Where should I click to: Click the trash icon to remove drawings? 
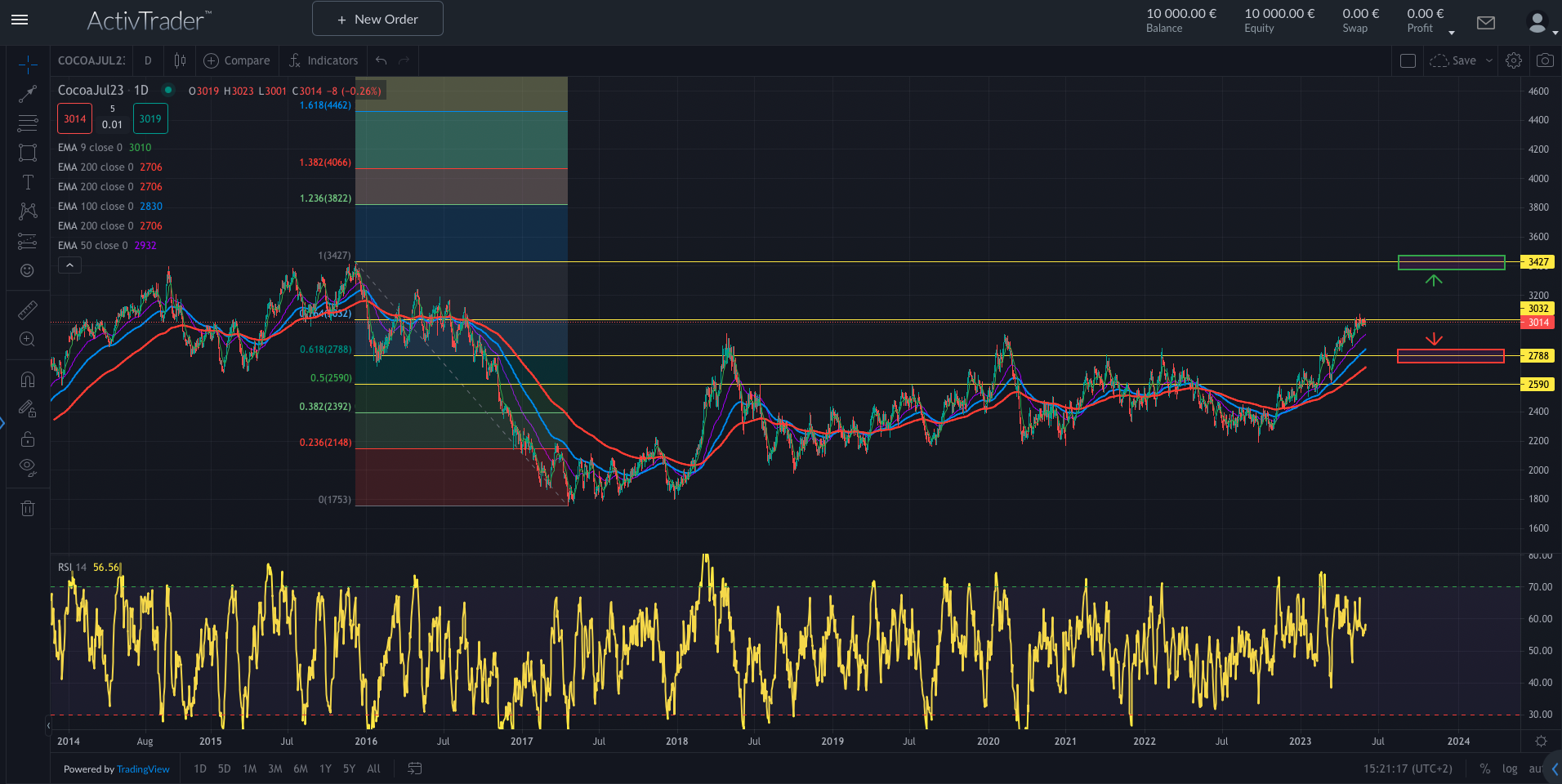click(28, 509)
